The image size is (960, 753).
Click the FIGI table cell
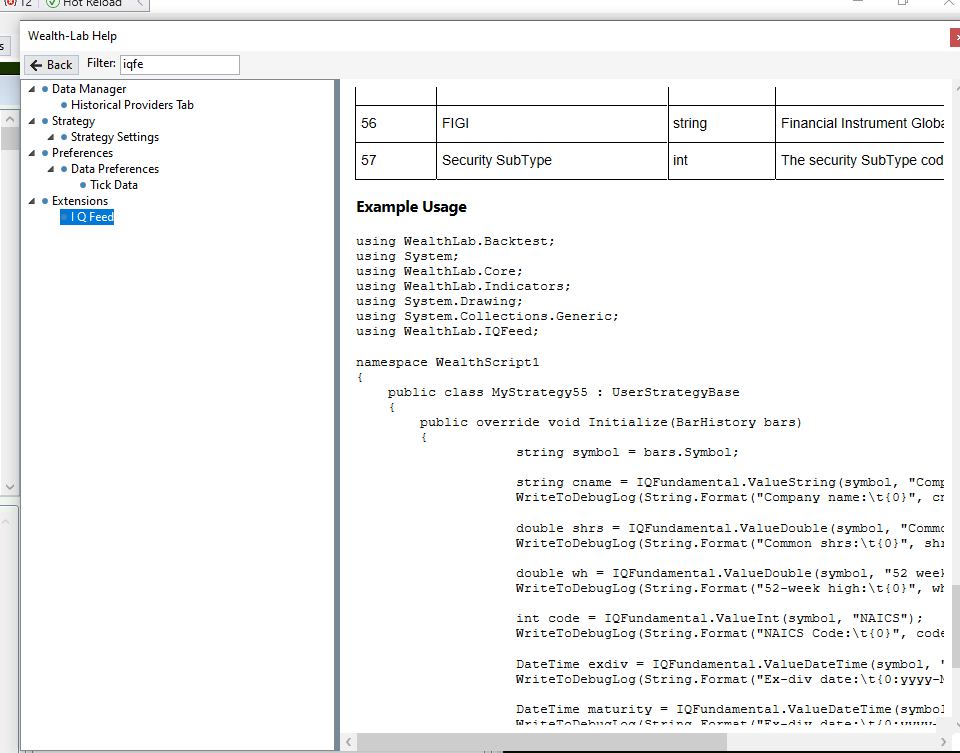pyautogui.click(x=552, y=124)
